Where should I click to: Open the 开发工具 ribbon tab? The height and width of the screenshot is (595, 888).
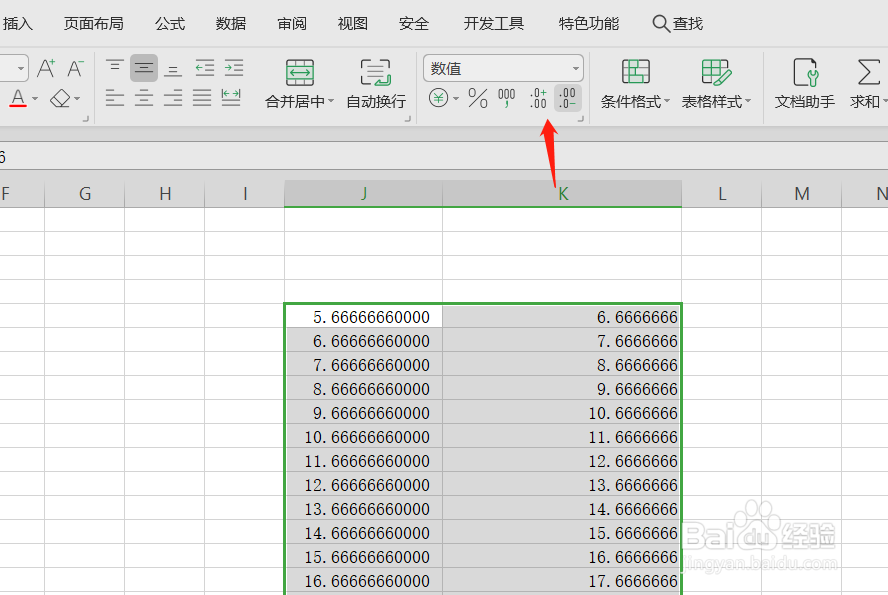[493, 23]
